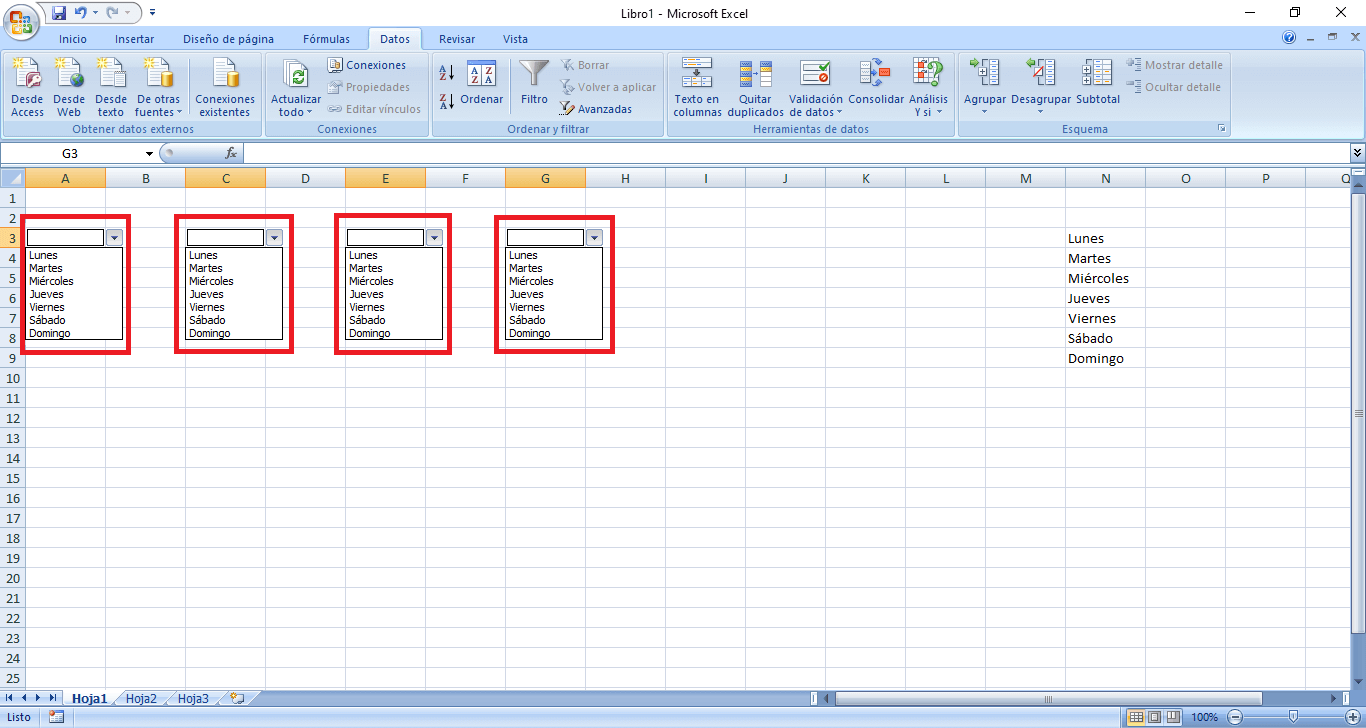This screenshot has width=1366, height=728.
Task: Import data Desde Web
Action: pyautogui.click(x=69, y=88)
